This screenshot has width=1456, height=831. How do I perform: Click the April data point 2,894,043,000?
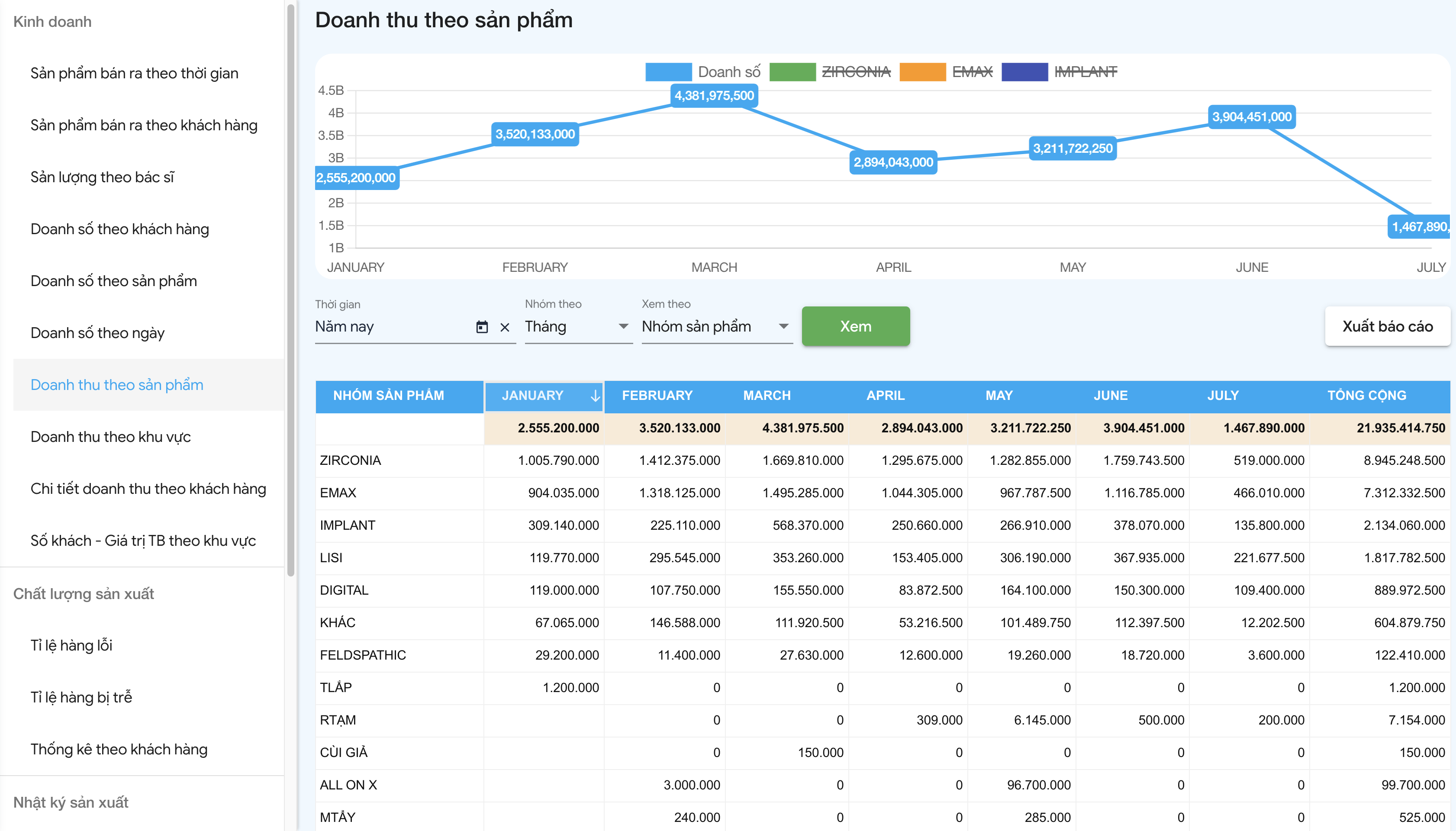[x=893, y=162]
